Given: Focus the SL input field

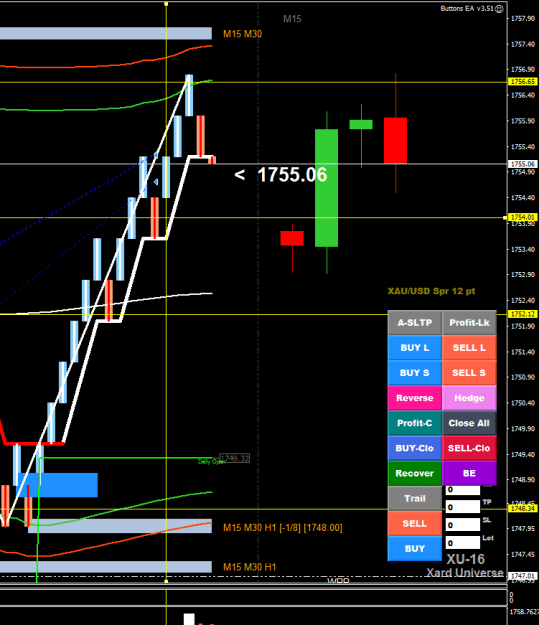Looking at the screenshot, I should (x=463, y=525).
